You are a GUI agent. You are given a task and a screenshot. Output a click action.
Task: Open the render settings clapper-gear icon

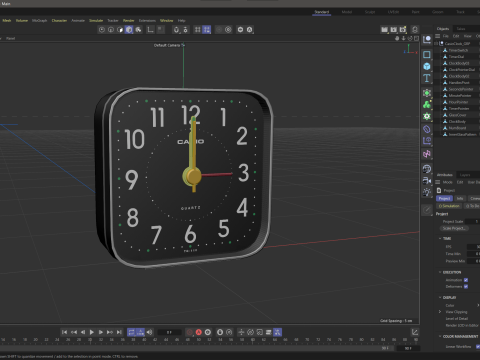coord(403,30)
